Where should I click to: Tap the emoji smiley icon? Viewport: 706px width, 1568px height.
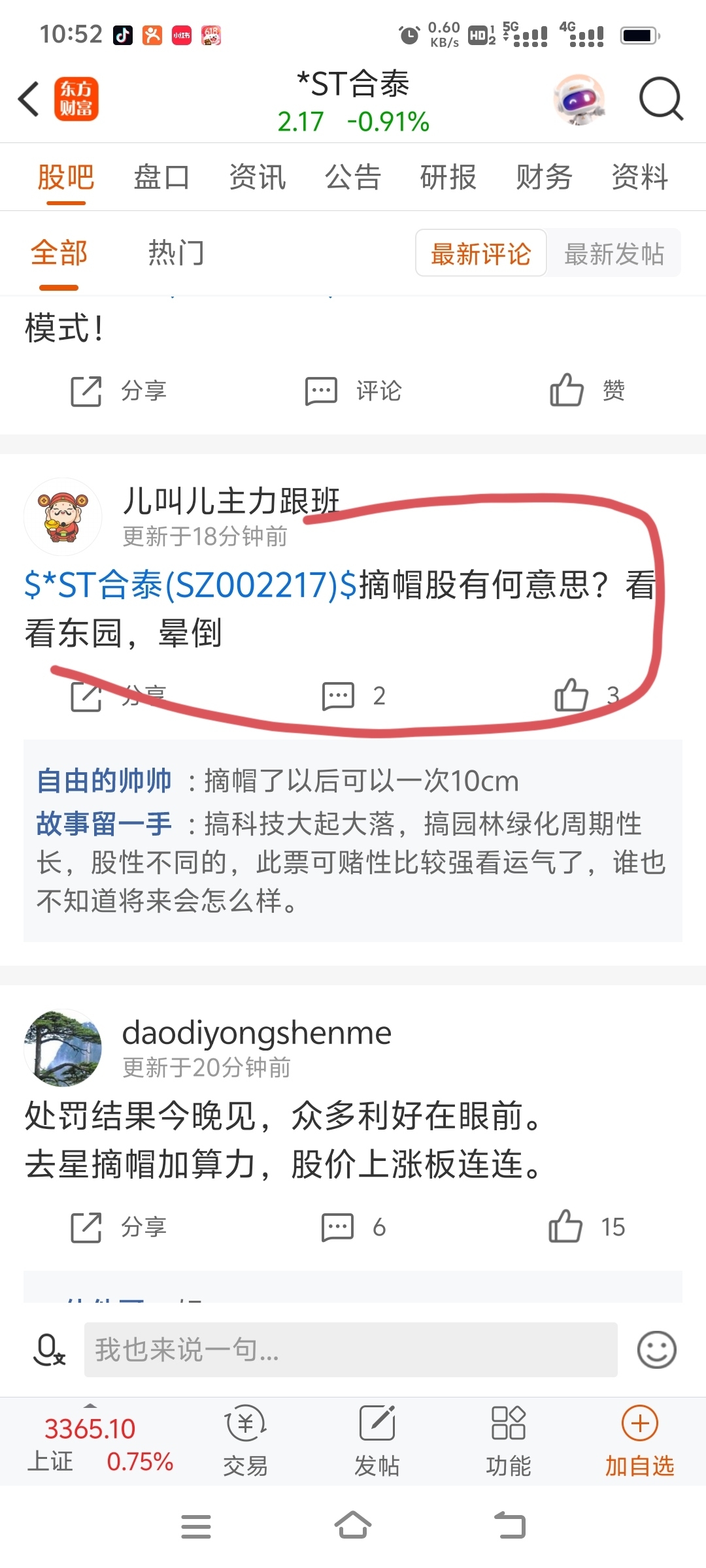(656, 1350)
